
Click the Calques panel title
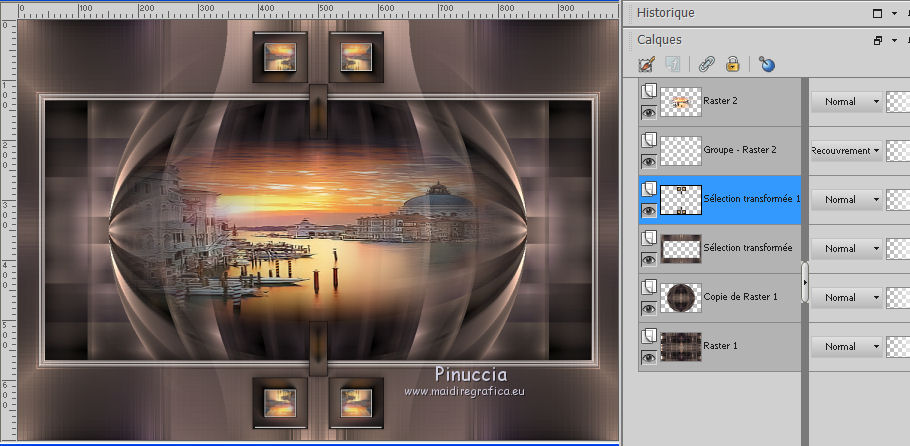(659, 40)
